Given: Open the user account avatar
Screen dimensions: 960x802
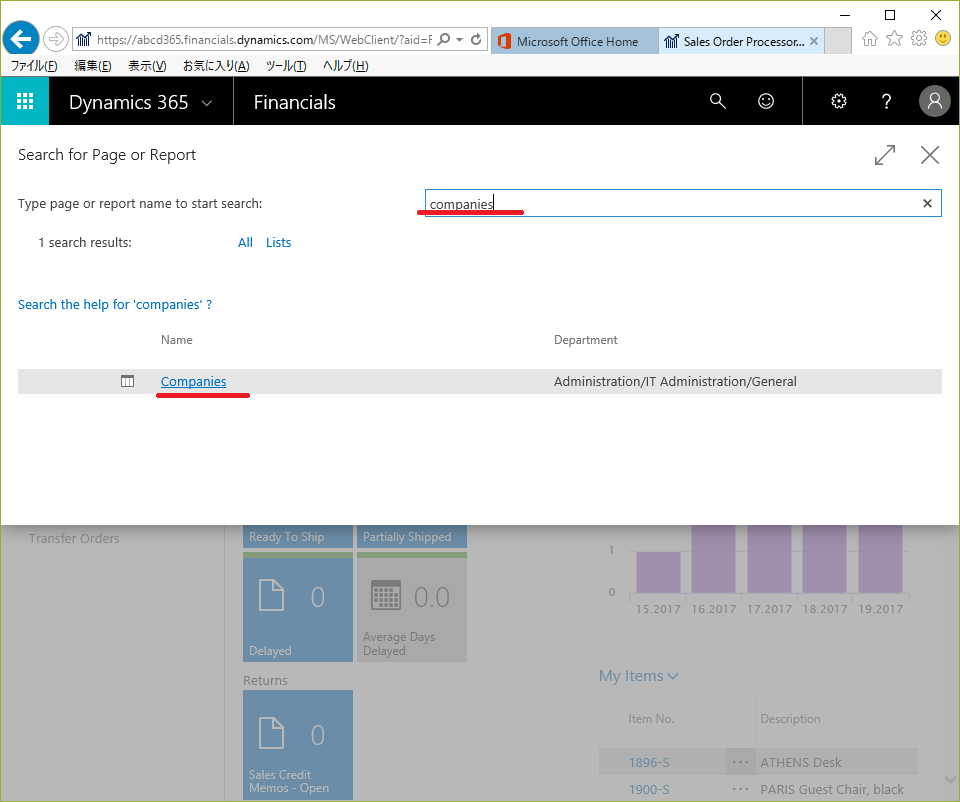Looking at the screenshot, I should point(934,100).
